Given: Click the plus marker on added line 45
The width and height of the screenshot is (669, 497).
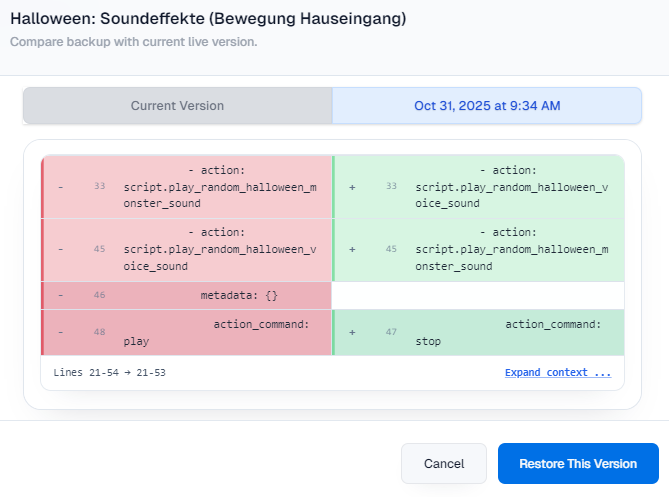Looking at the screenshot, I should 352,249.
